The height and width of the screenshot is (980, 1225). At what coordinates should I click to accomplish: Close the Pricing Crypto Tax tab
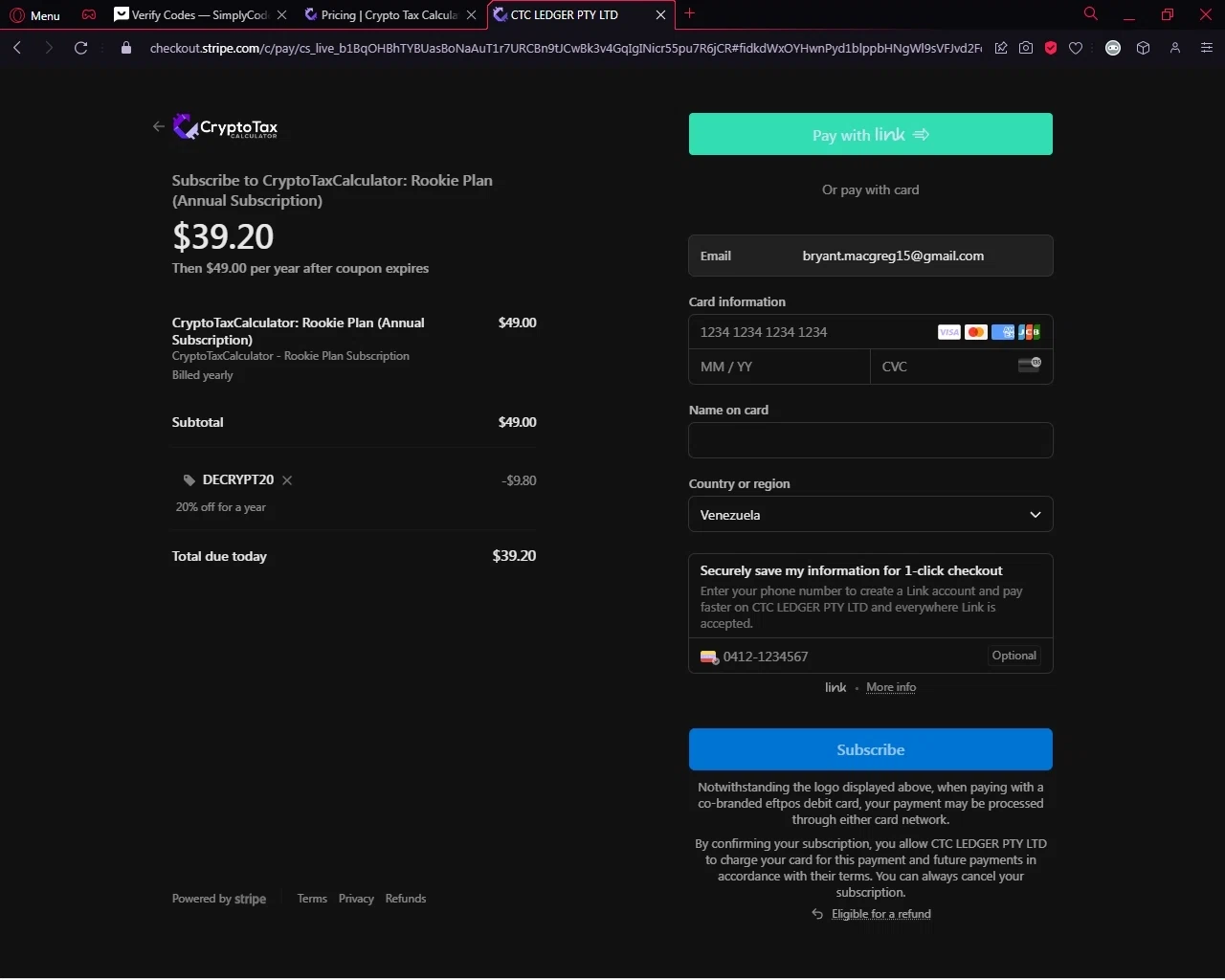(471, 15)
